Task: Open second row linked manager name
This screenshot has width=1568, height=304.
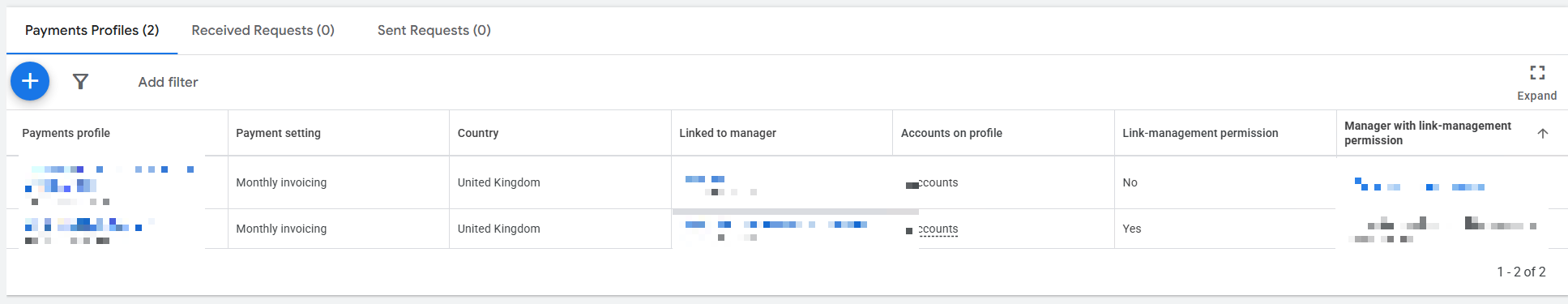Action: click(776, 225)
